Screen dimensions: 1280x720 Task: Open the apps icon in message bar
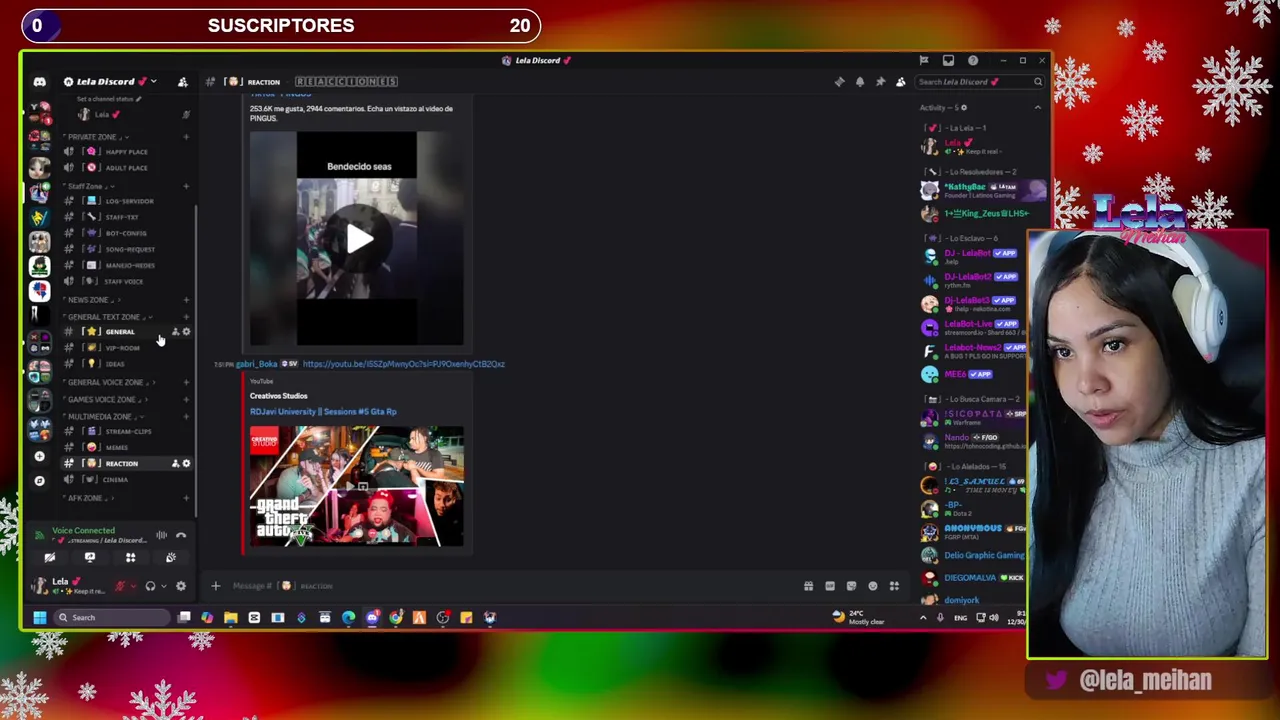point(894,586)
